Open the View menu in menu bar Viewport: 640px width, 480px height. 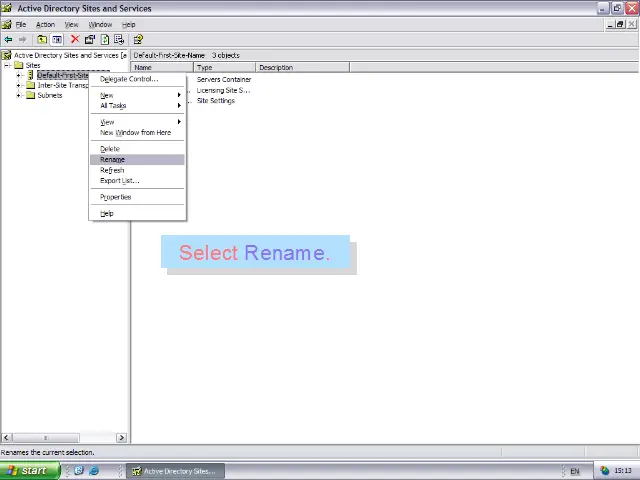coord(71,24)
